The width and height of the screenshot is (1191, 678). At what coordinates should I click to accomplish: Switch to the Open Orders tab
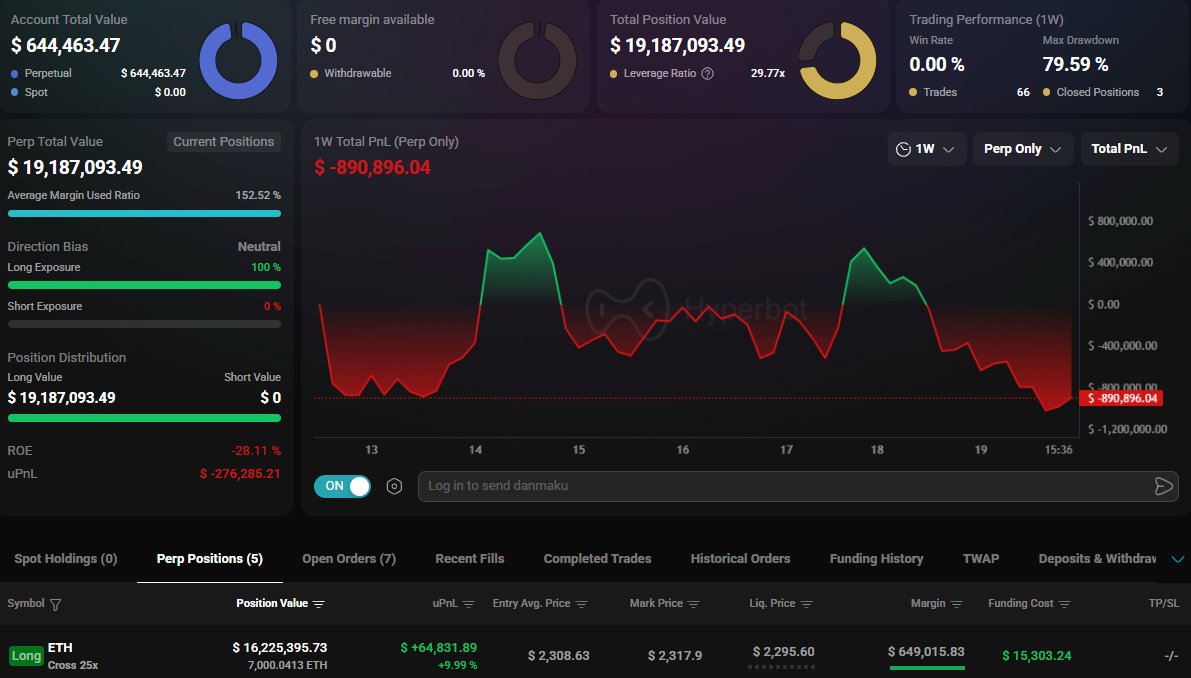click(x=348, y=559)
